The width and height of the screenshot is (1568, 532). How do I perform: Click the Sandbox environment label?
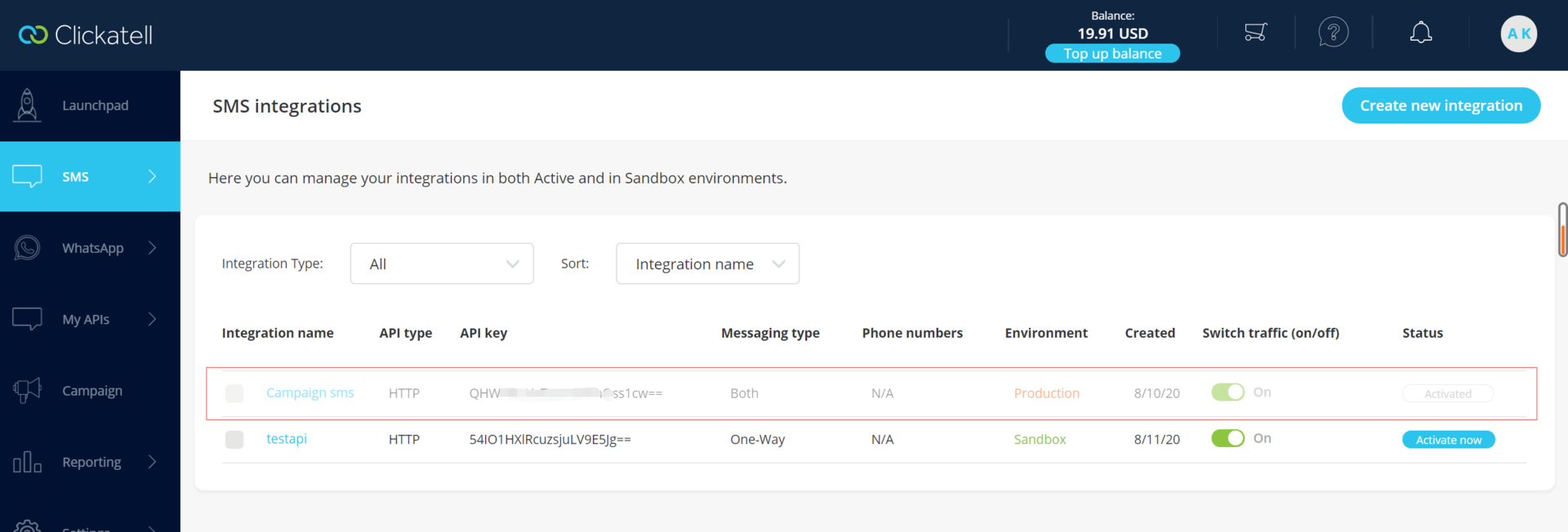1040,439
